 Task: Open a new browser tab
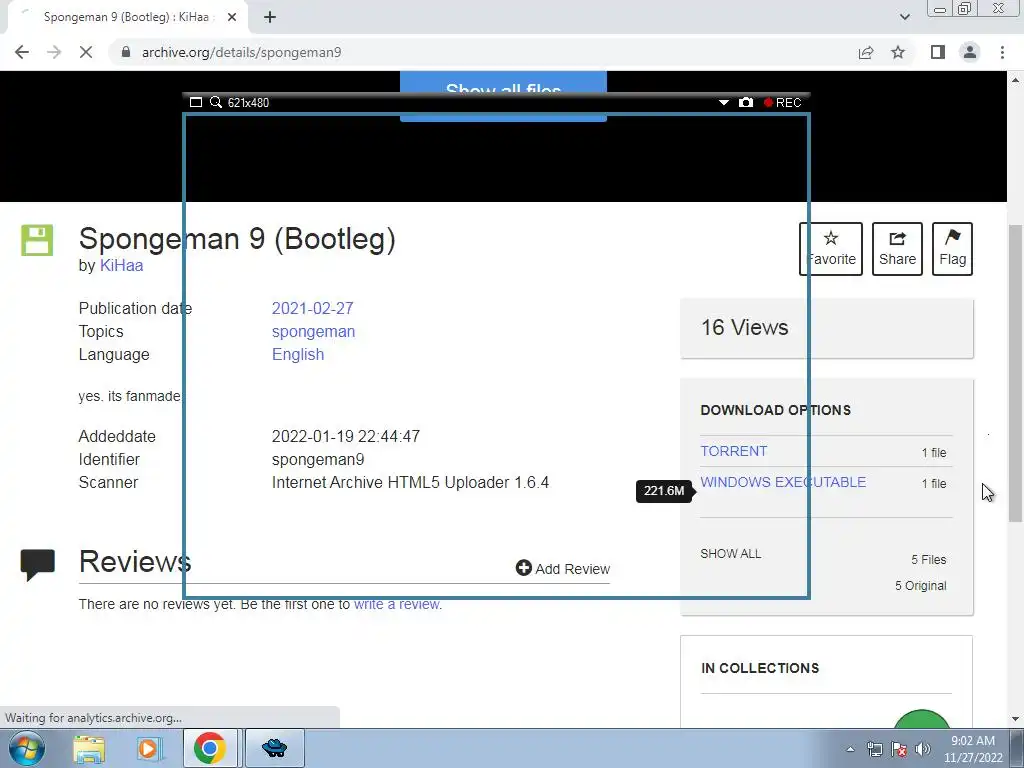pos(270,17)
